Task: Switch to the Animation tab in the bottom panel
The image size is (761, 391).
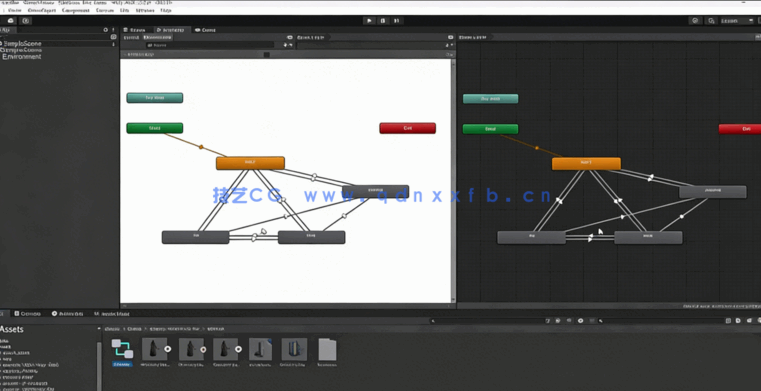Action: point(68,314)
